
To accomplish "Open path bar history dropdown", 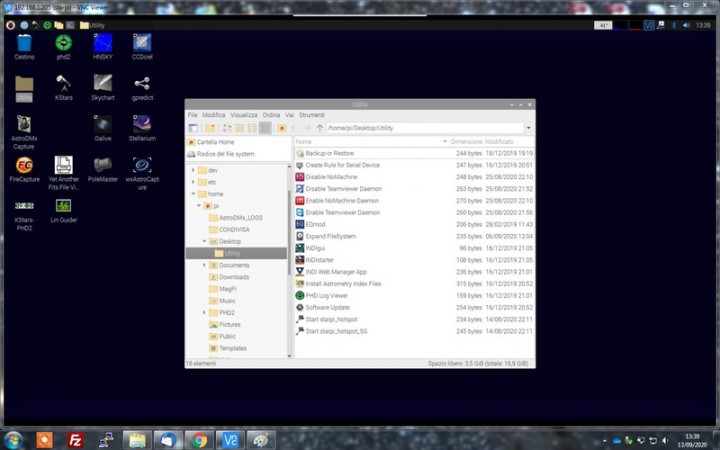I will tap(528, 128).
